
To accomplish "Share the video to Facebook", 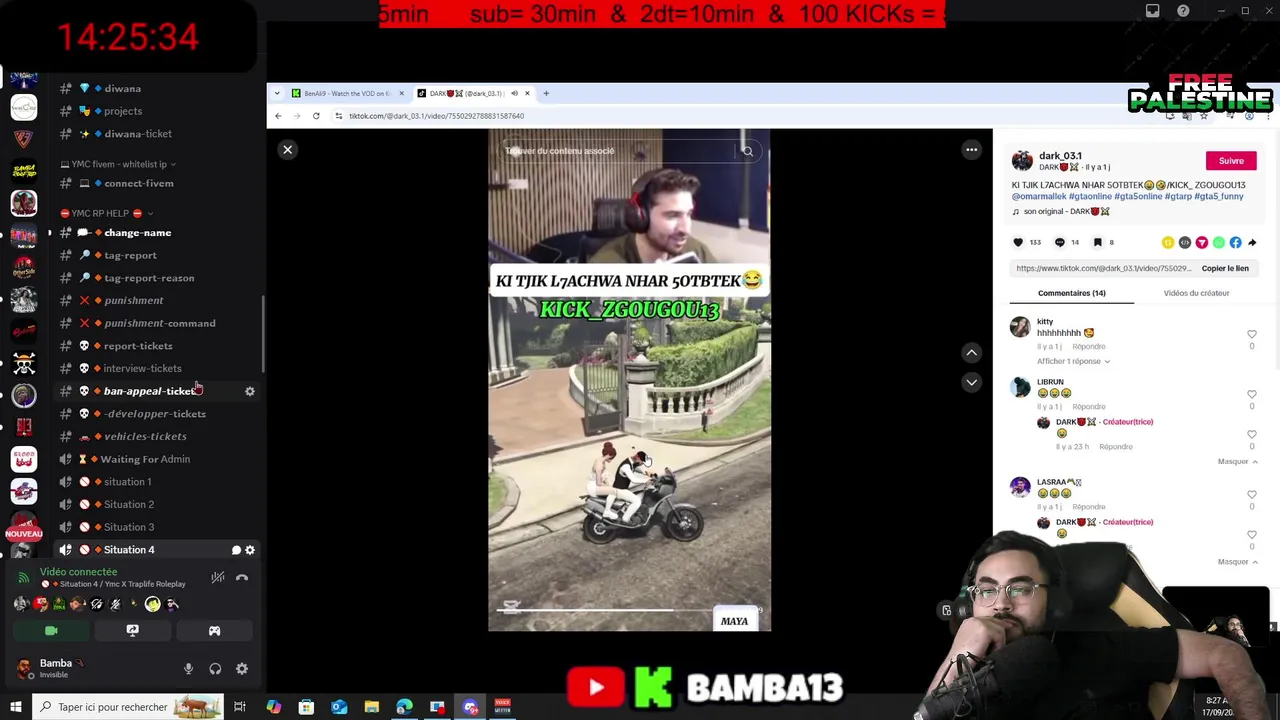I will click(1235, 242).
